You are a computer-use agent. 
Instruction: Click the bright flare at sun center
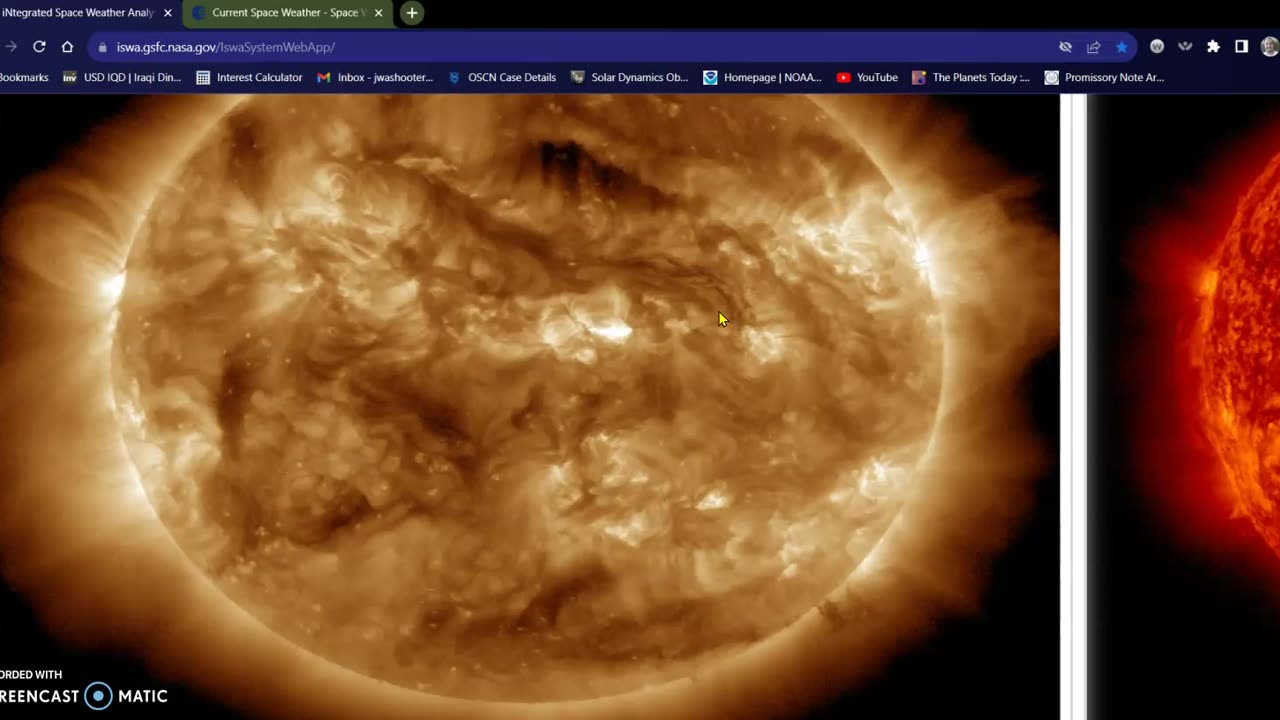click(608, 330)
